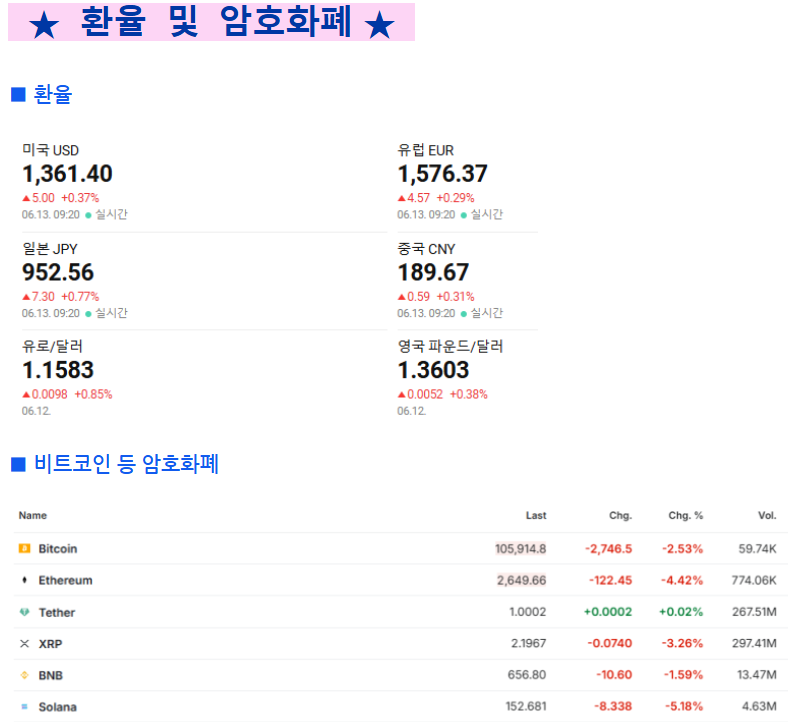Sort by the Last column header
Image resolution: width=795 pixels, height=722 pixels.
[536, 515]
